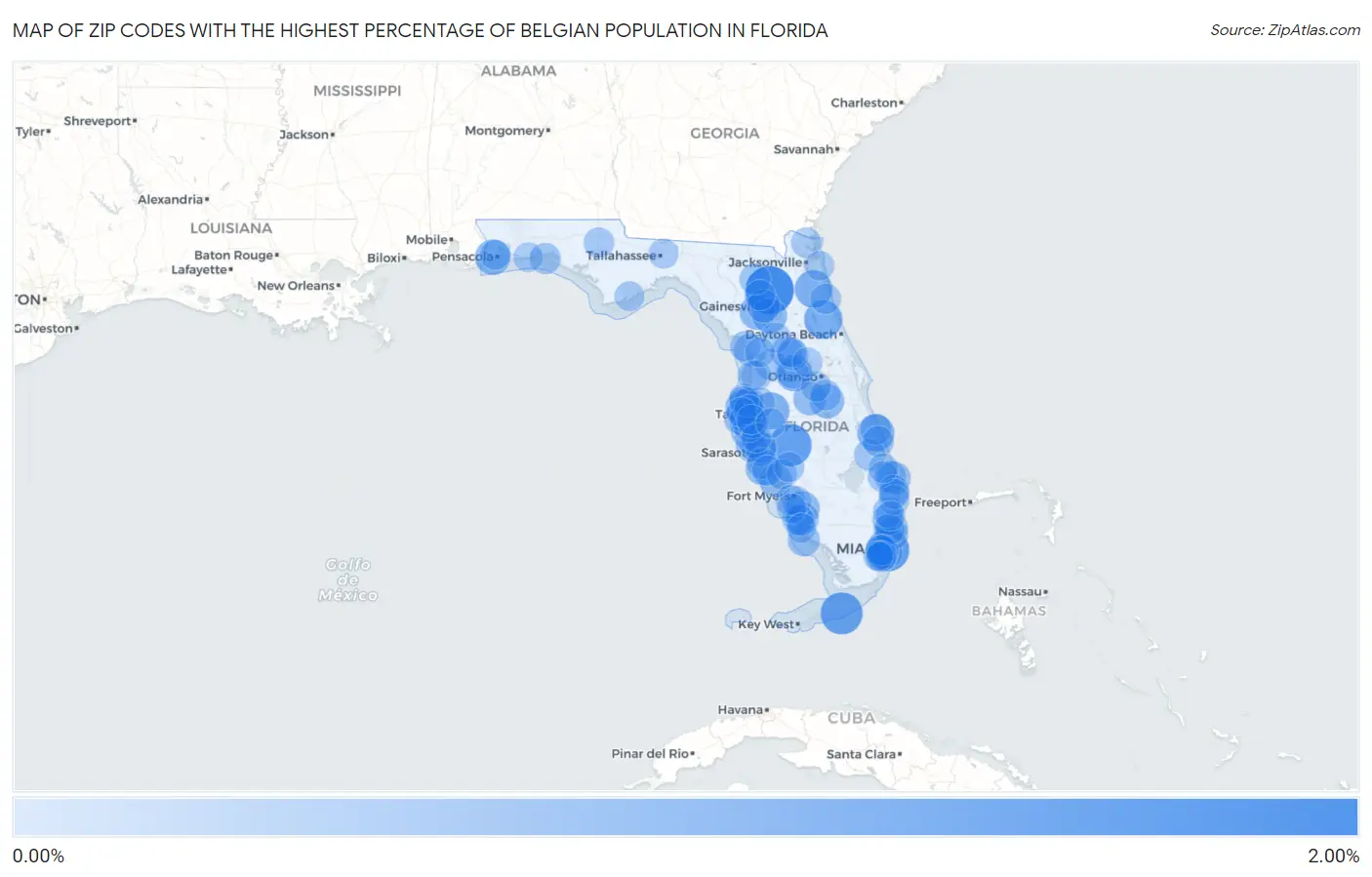The image size is (1372, 877).
Task: Click the ALABAMA state label
Action: (x=518, y=71)
